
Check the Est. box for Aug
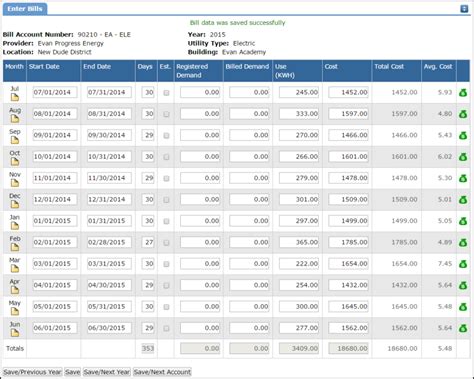tap(166, 114)
